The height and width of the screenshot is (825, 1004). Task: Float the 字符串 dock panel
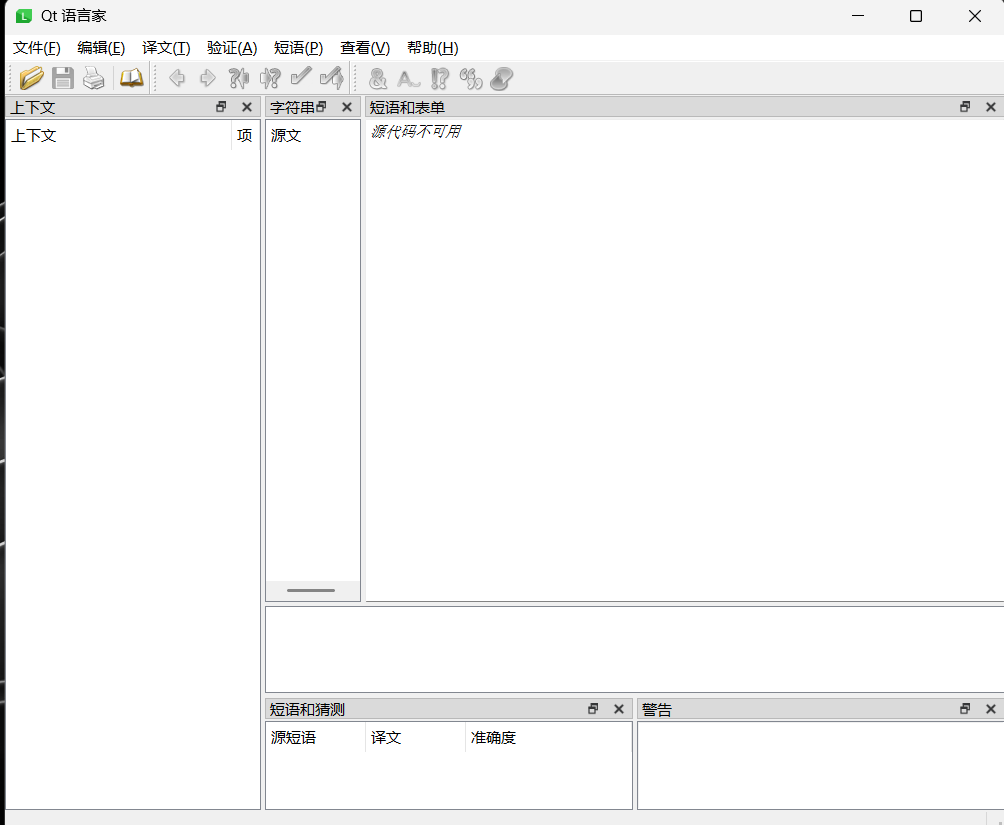coord(321,107)
